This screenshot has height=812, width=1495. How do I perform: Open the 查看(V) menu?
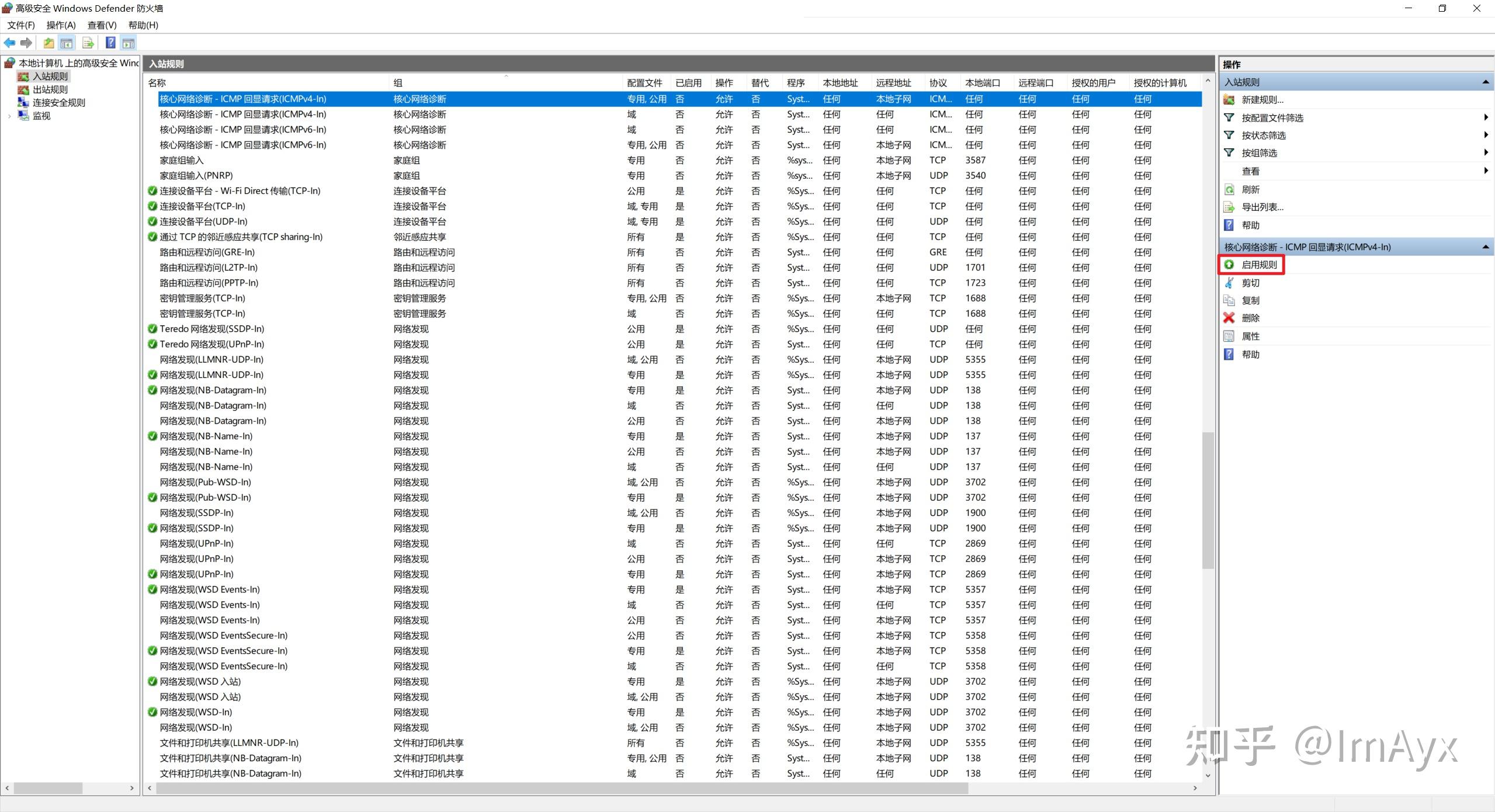pyautogui.click(x=102, y=25)
